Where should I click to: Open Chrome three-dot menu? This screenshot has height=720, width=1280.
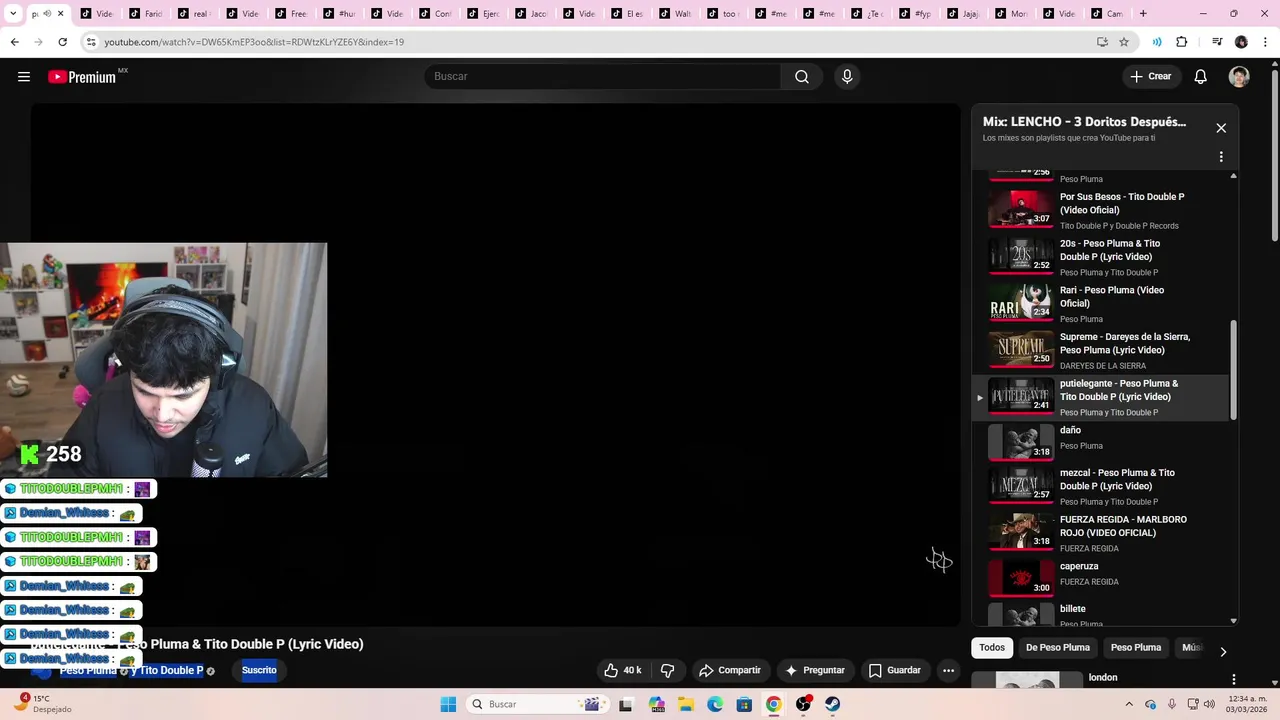point(1265,42)
